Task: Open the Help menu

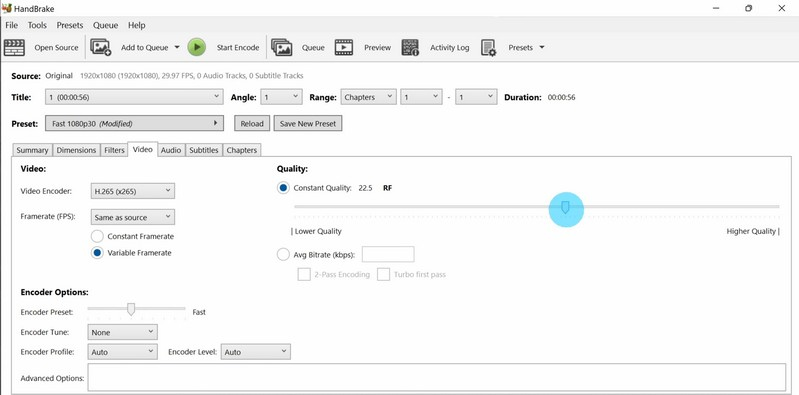Action: point(137,25)
